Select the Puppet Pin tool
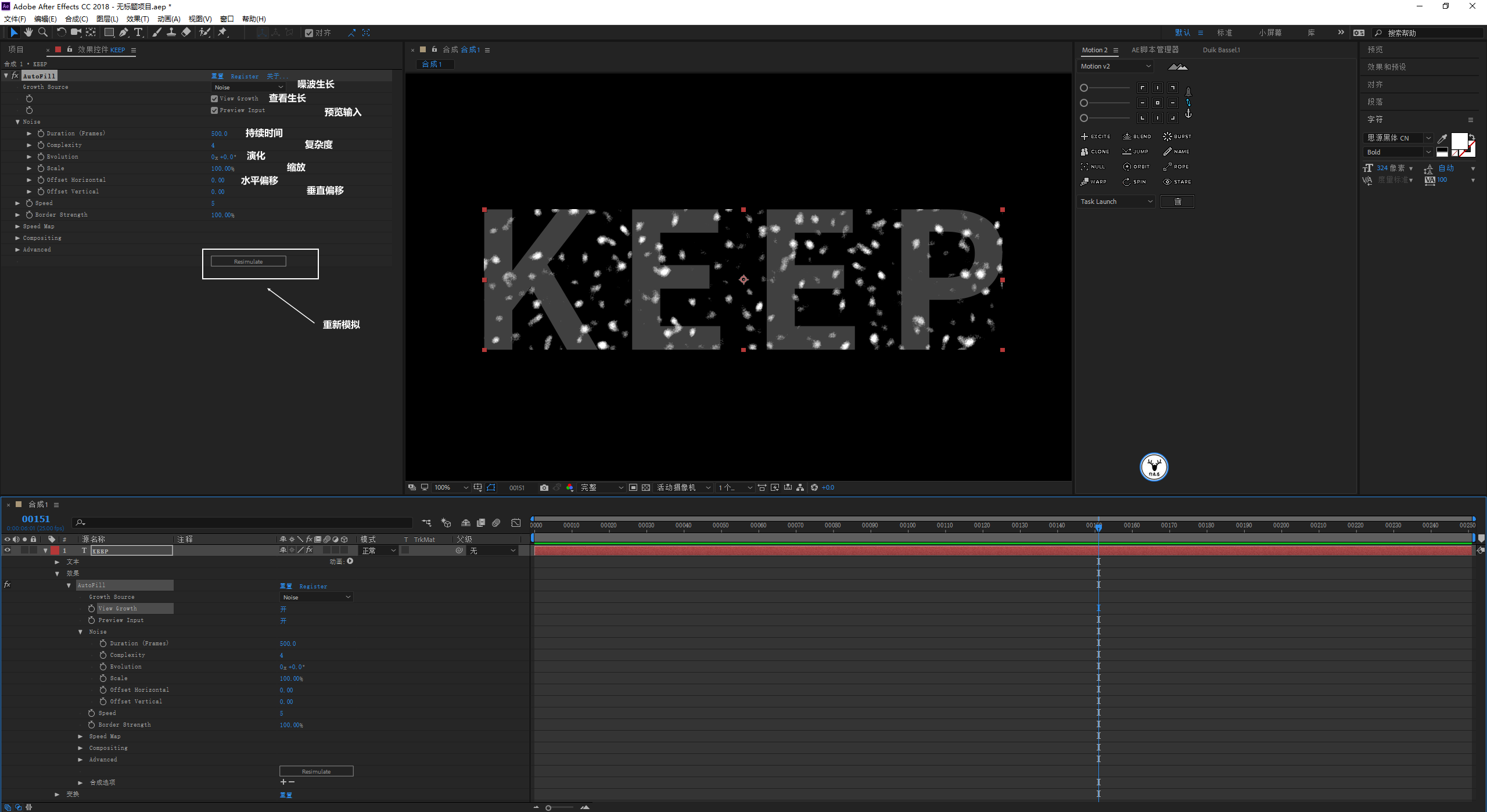1487x812 pixels. click(222, 33)
